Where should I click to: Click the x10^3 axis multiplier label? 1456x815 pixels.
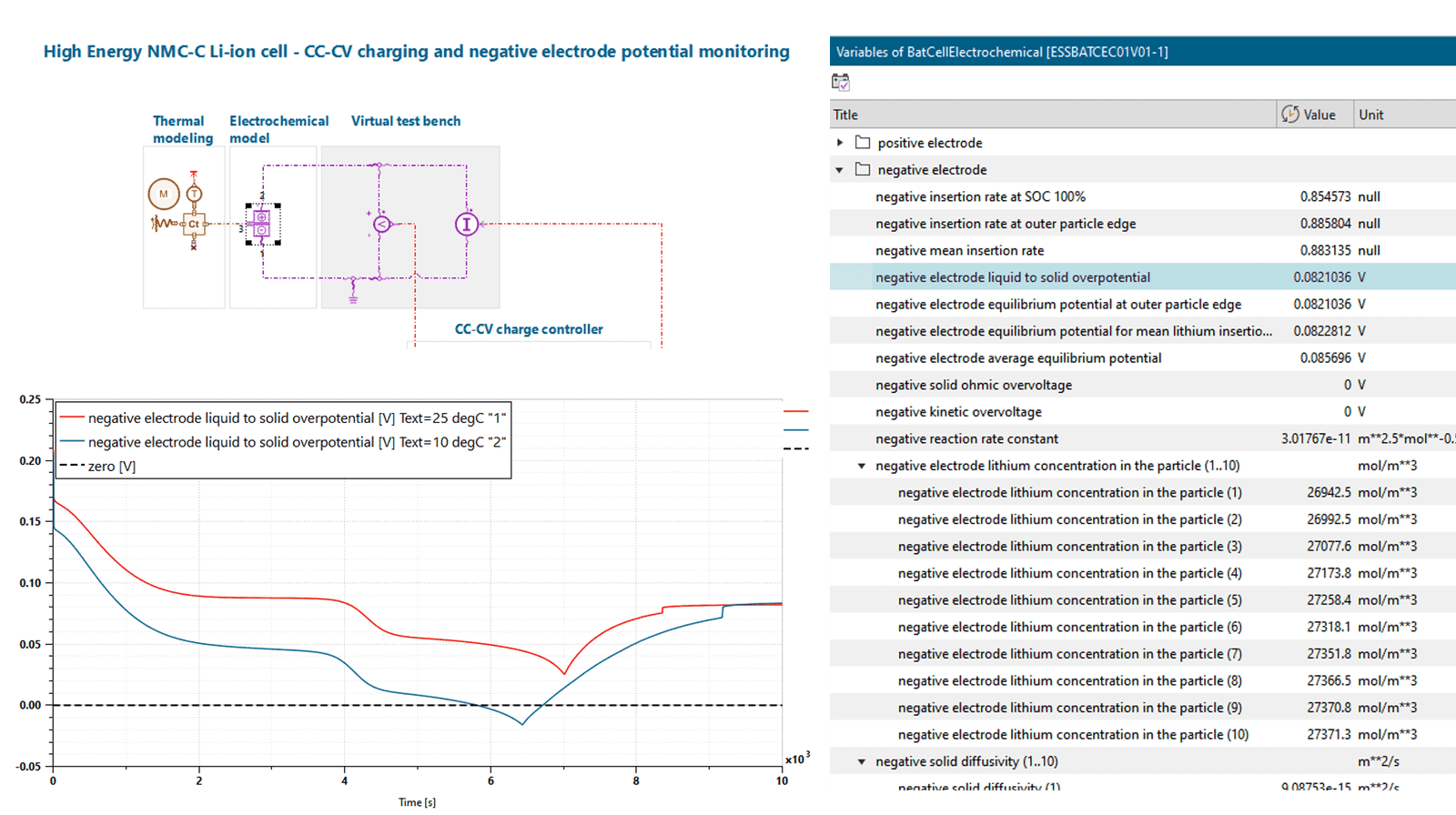pos(796,758)
